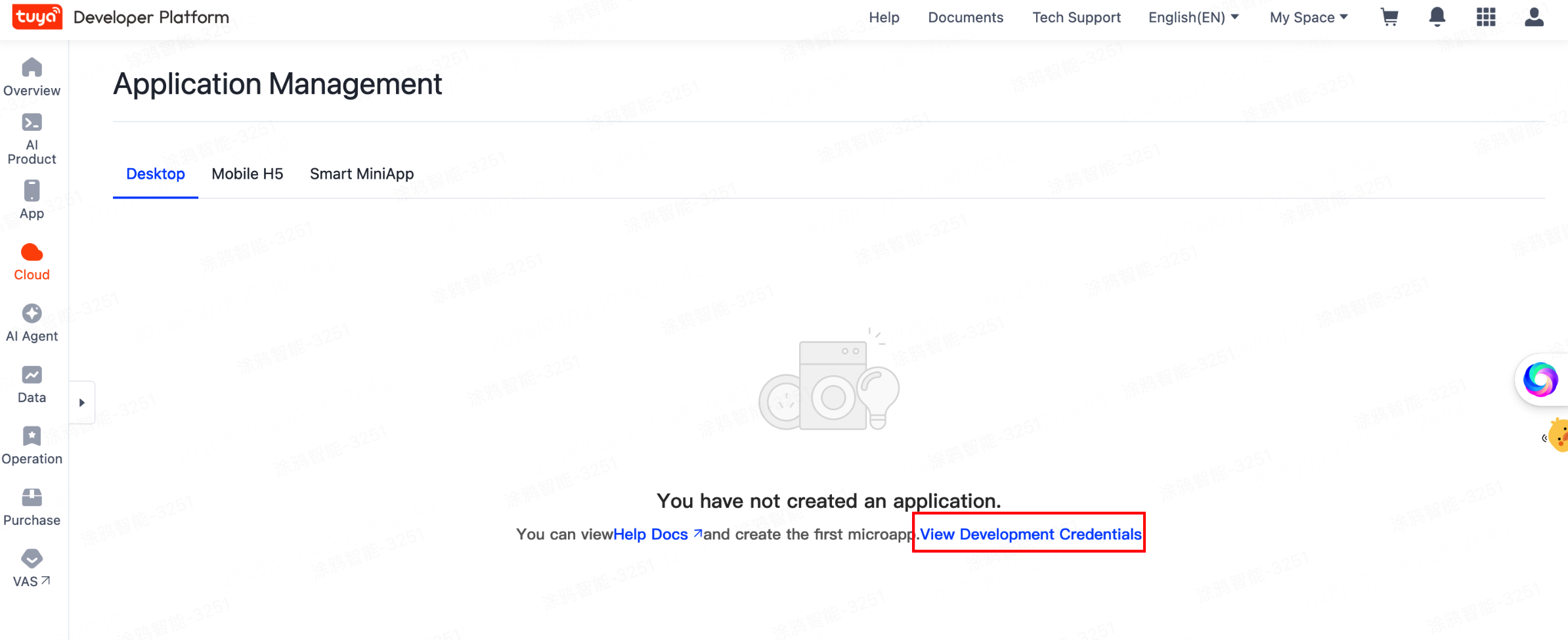Open the shopping cart icon
Image resolution: width=1568 pixels, height=640 pixels.
tap(1389, 17)
